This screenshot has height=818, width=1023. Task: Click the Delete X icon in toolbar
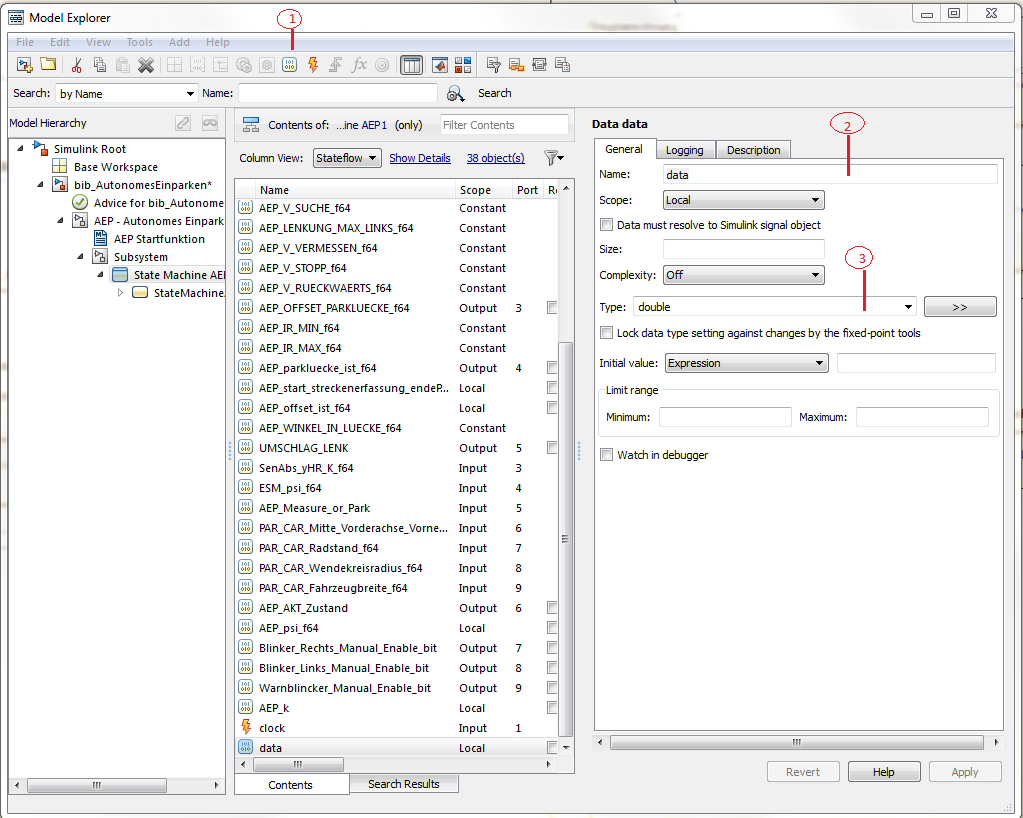click(146, 65)
